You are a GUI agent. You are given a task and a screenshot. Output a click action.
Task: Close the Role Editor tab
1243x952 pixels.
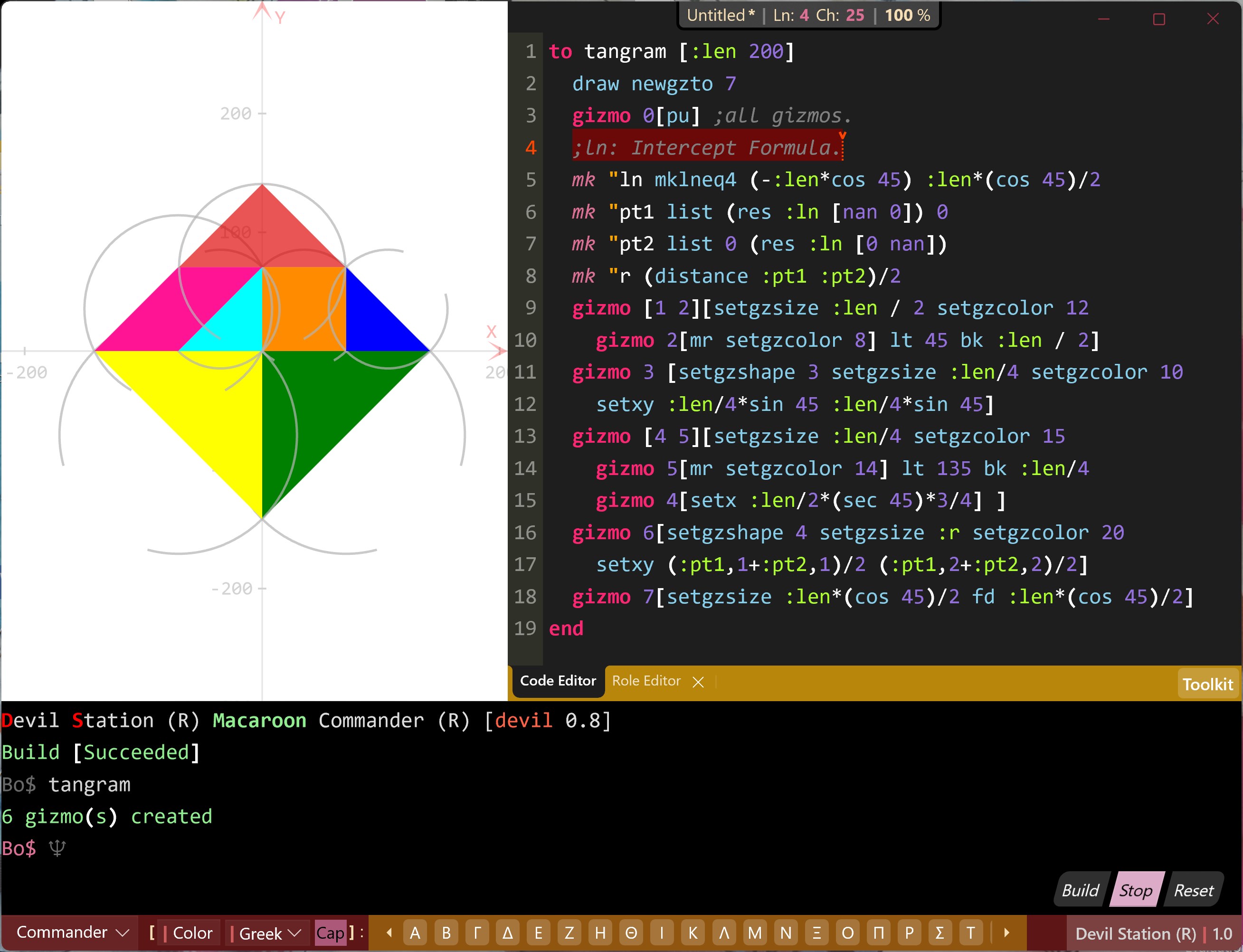point(698,682)
